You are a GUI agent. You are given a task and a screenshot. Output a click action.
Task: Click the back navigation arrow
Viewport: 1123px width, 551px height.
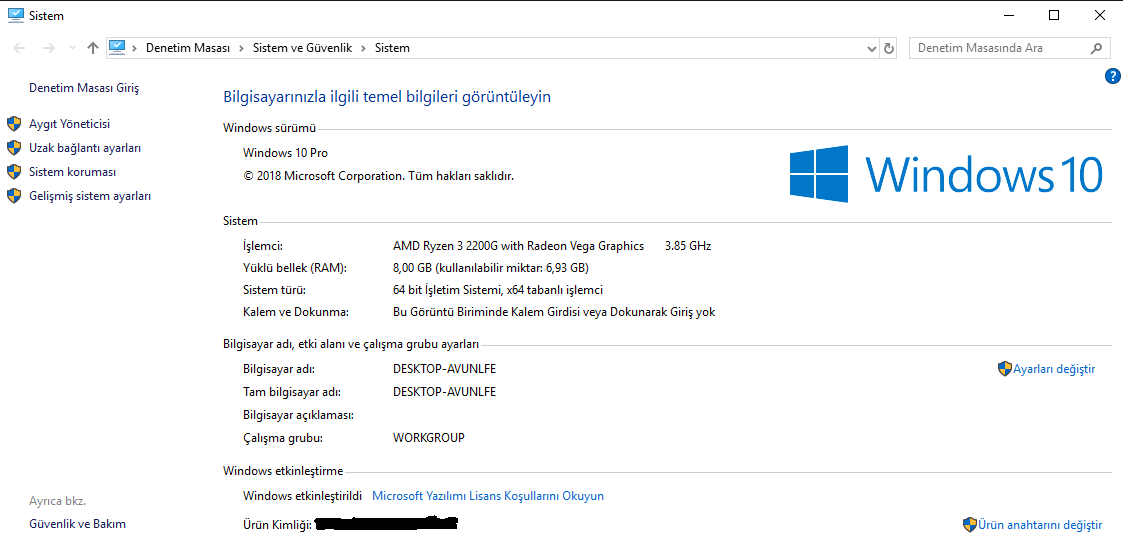point(20,48)
